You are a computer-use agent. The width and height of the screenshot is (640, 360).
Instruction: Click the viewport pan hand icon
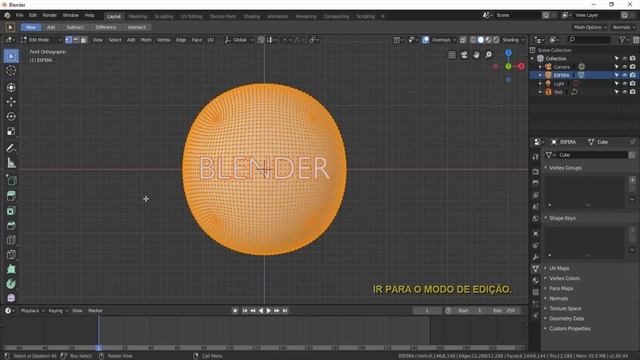[476, 55]
